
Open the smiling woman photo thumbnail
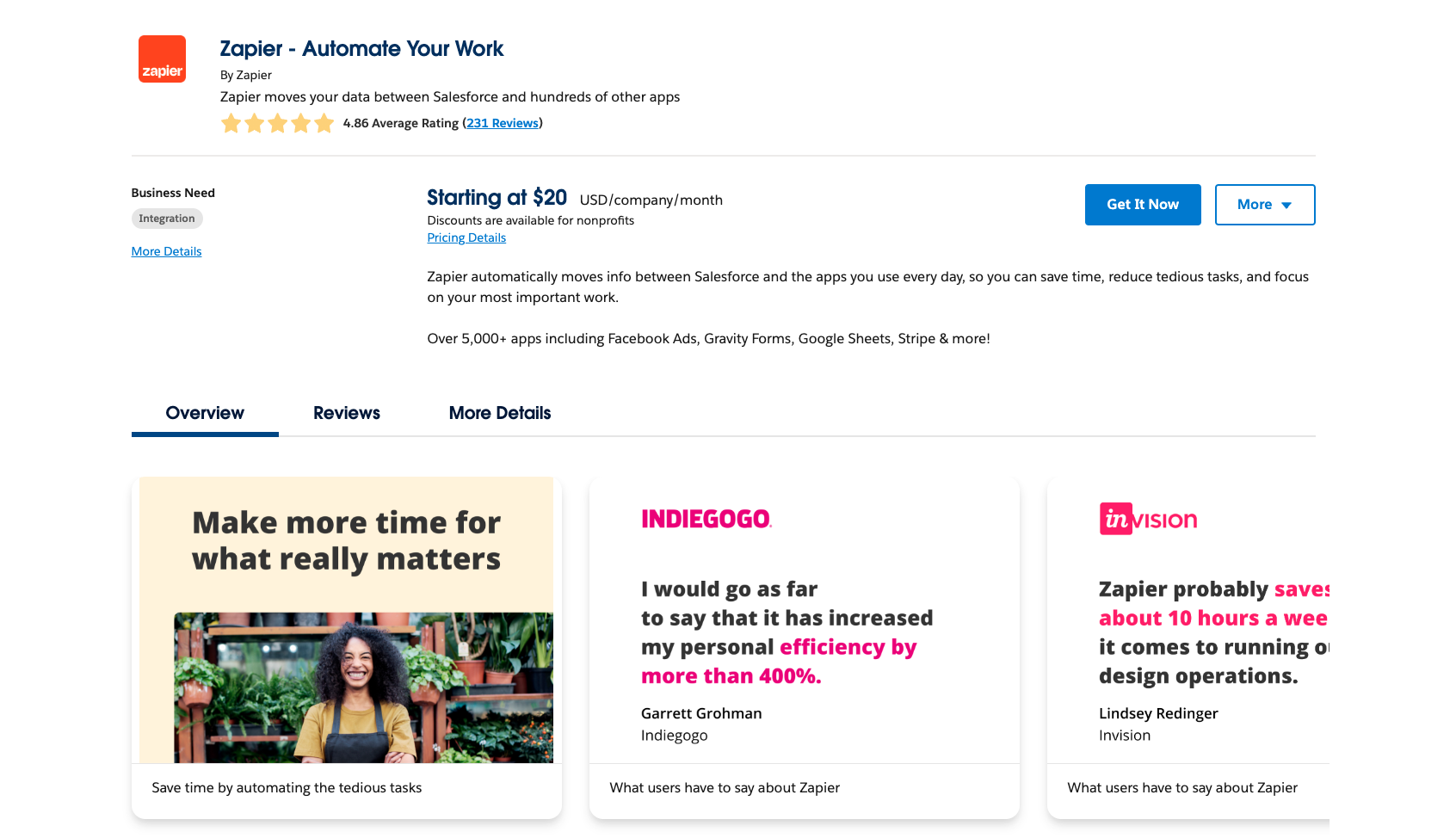(363, 687)
